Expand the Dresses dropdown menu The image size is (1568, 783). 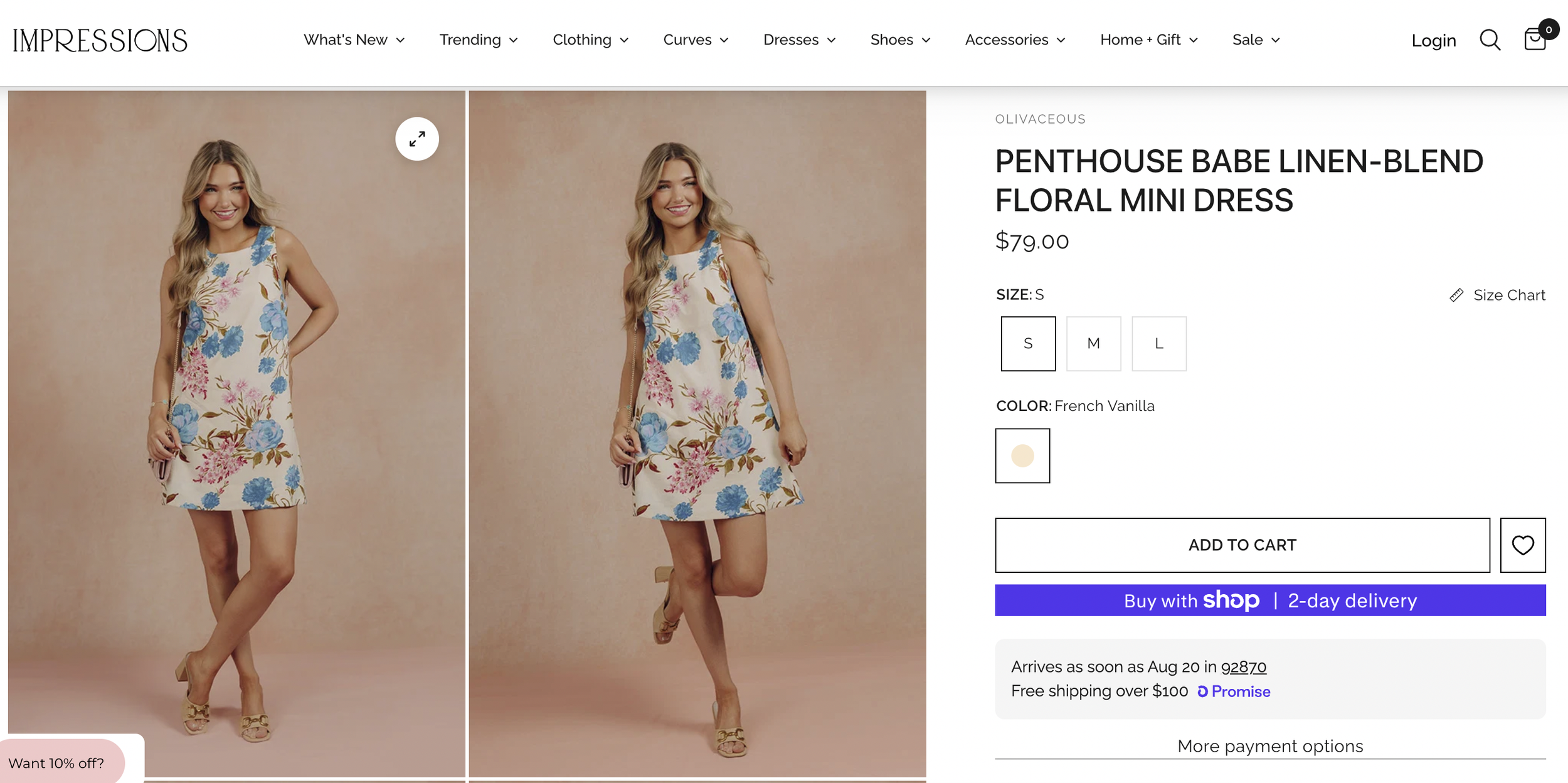point(799,40)
